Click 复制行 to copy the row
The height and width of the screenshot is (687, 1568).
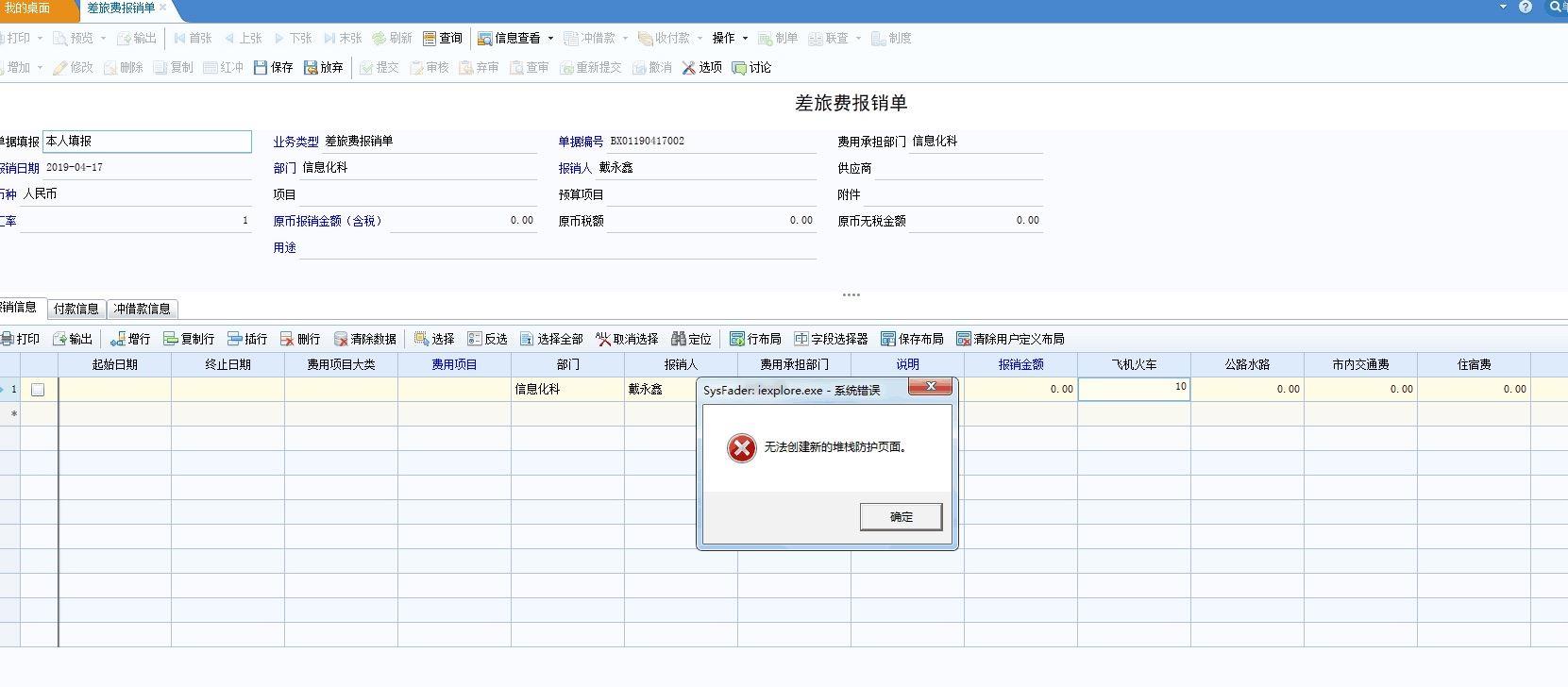coord(189,339)
